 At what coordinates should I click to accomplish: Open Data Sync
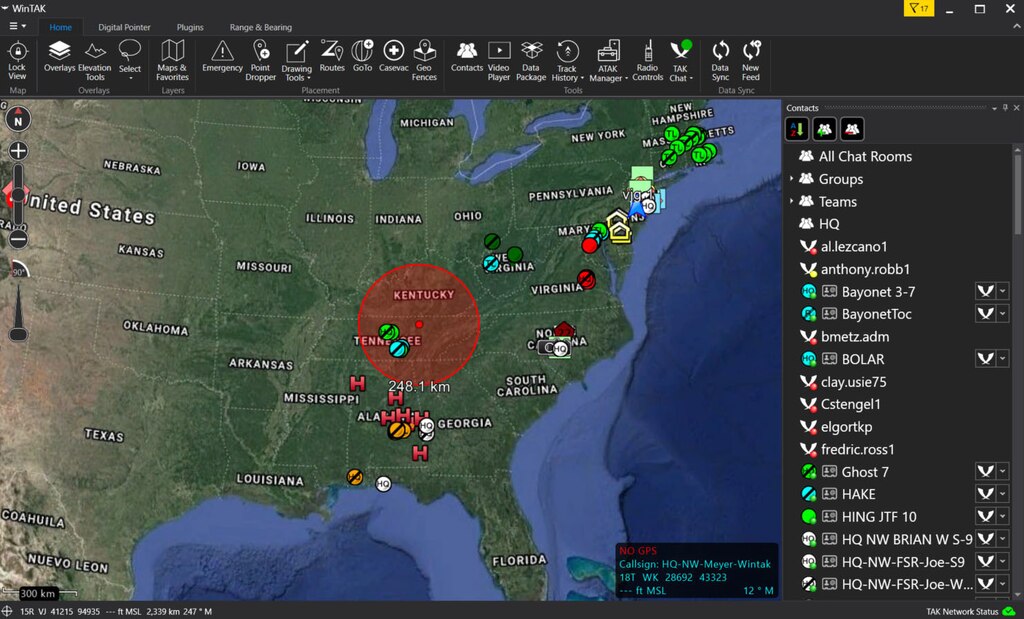[720, 60]
